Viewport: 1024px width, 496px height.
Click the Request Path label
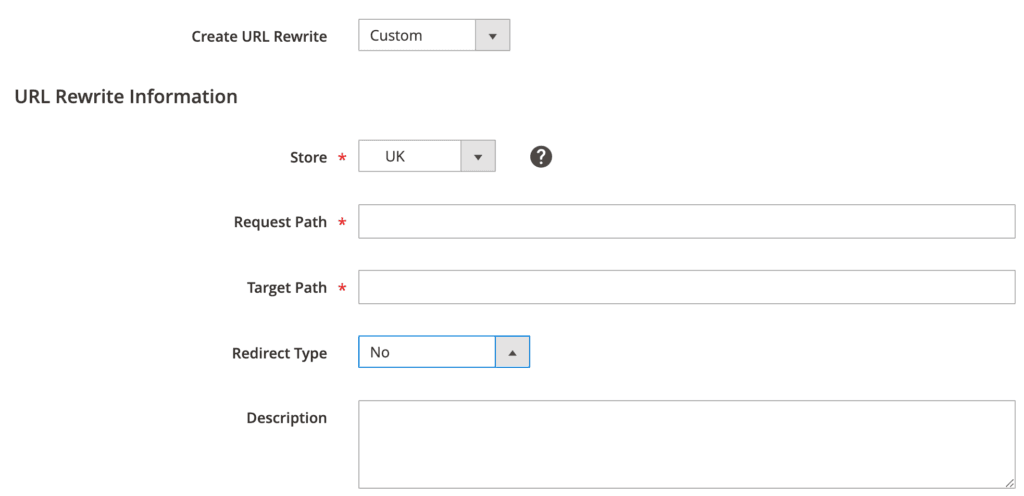click(280, 222)
